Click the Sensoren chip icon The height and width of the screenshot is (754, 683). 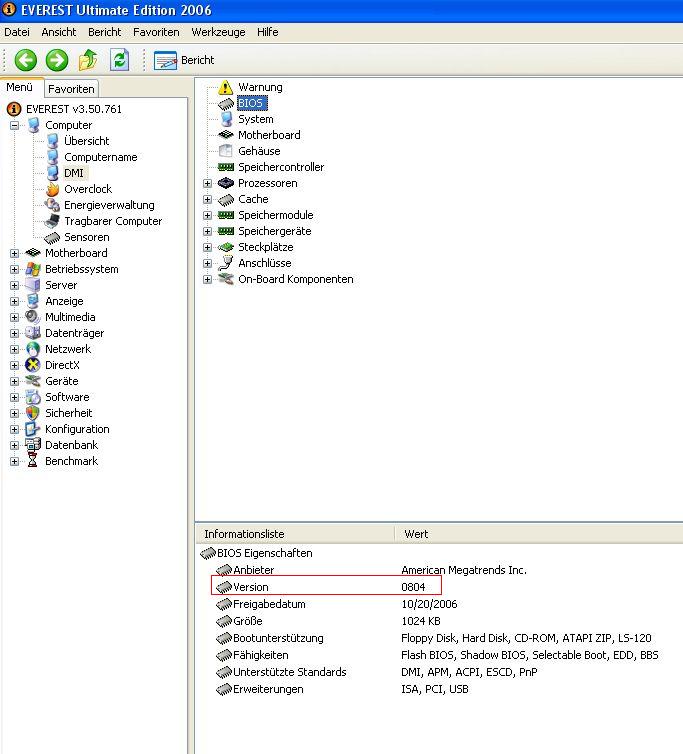pos(52,238)
